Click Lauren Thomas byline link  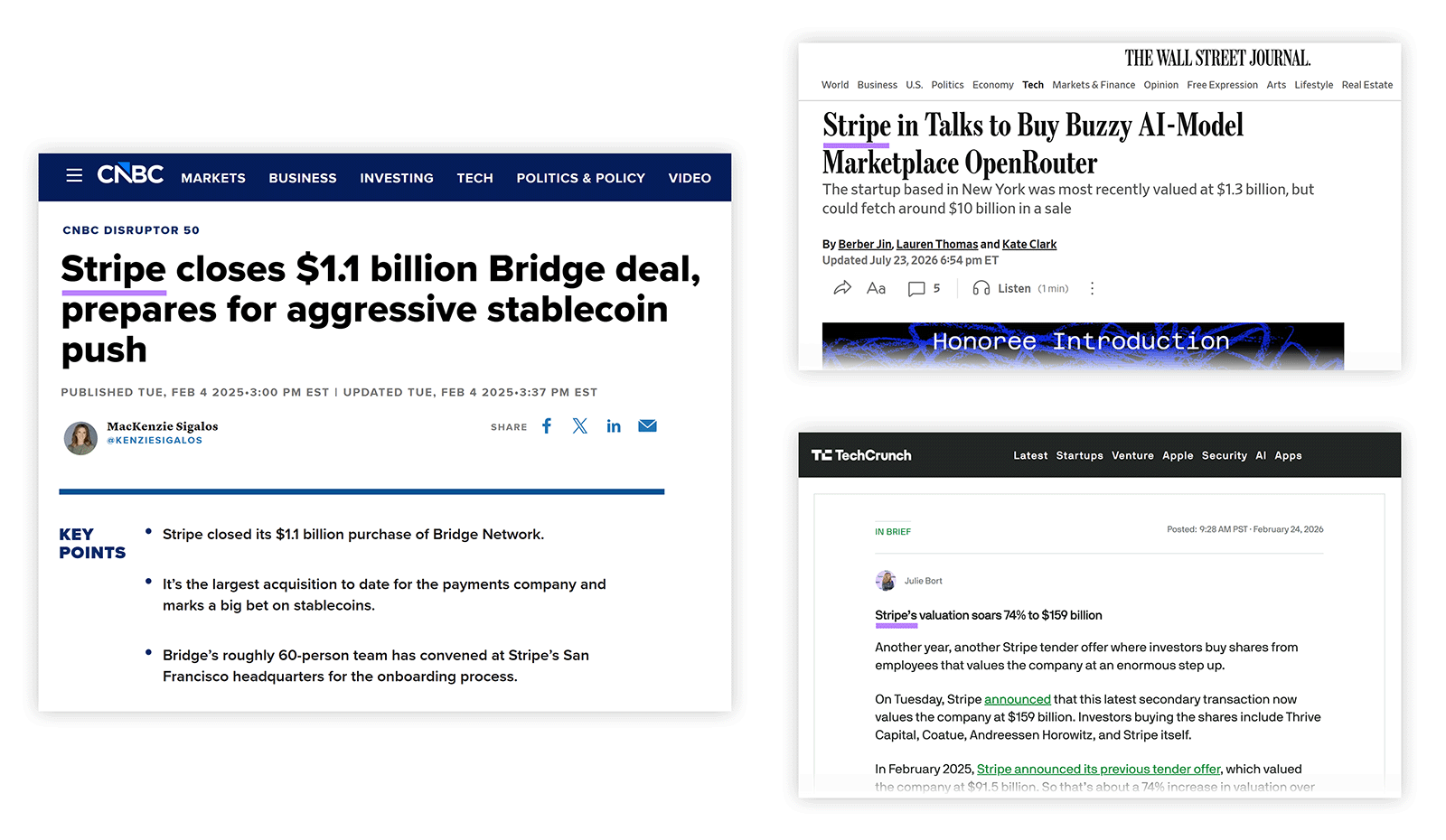coord(937,244)
